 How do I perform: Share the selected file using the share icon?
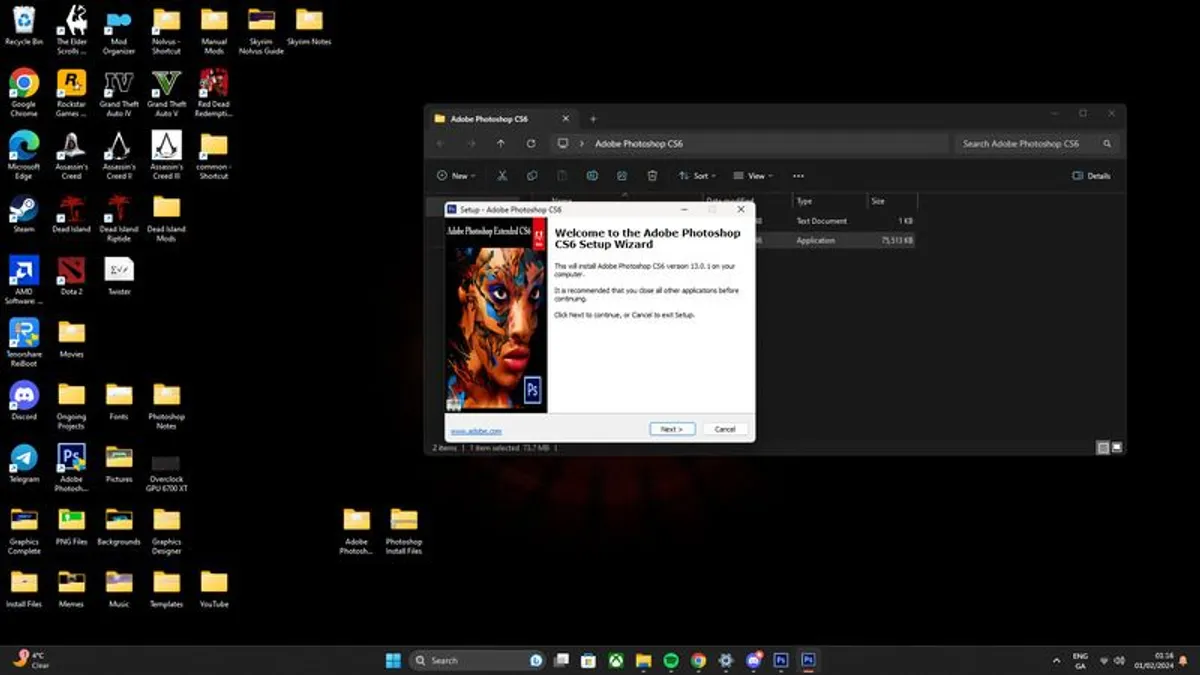623,175
